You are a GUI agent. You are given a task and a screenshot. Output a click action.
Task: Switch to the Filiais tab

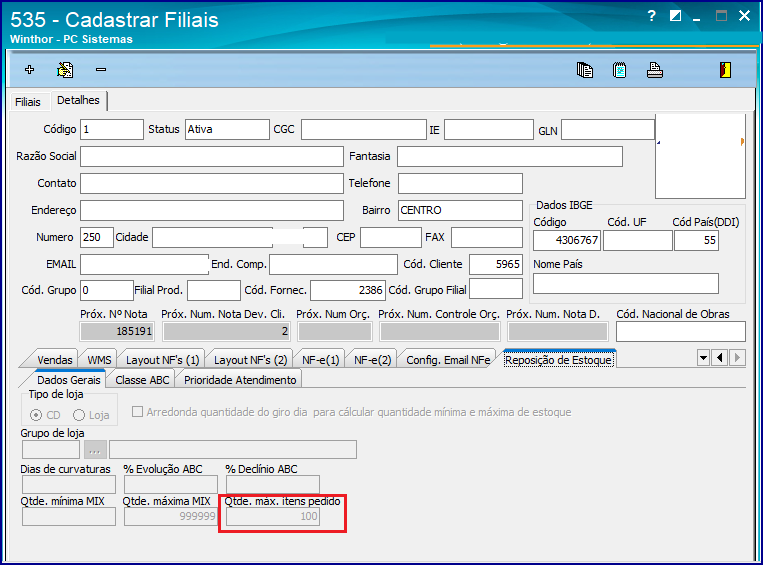[28, 102]
